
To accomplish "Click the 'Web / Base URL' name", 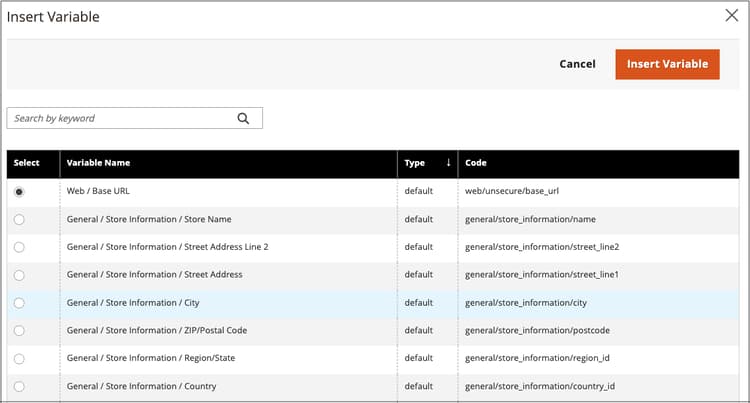I will (x=98, y=191).
